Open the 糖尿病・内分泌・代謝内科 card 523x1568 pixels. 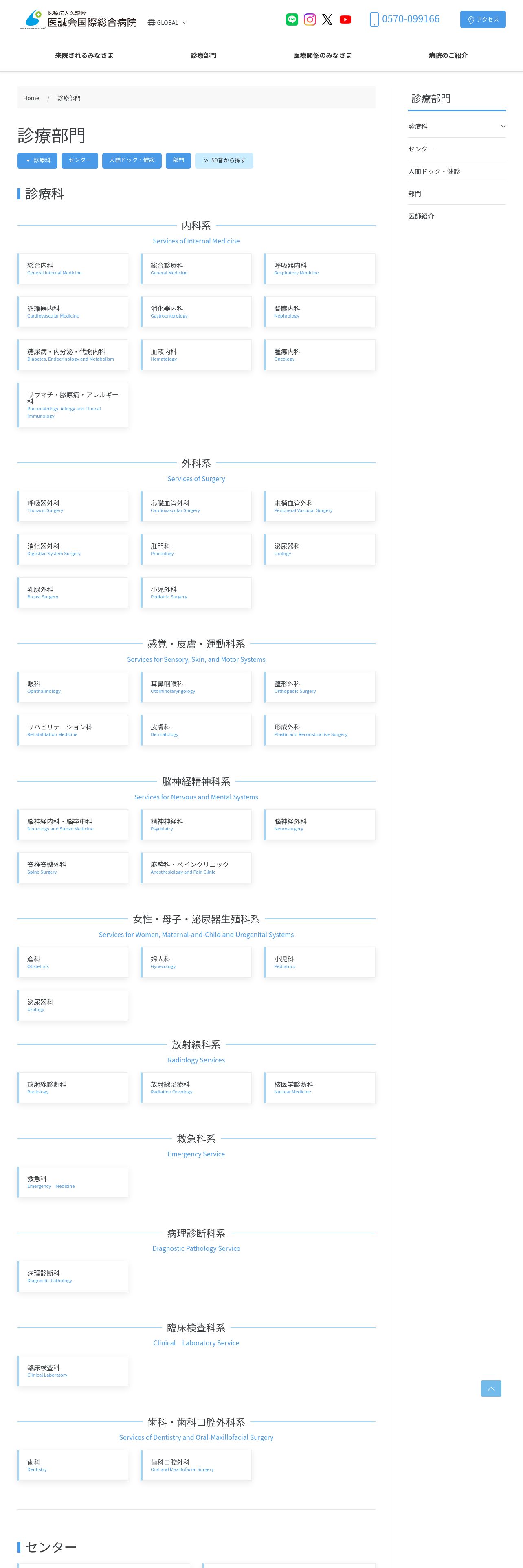click(73, 355)
